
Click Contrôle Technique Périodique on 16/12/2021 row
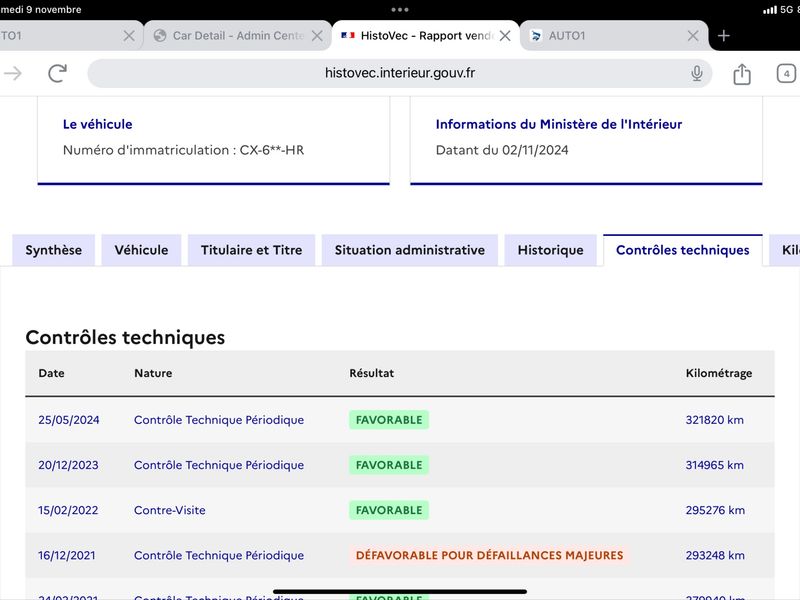pyautogui.click(x=219, y=555)
